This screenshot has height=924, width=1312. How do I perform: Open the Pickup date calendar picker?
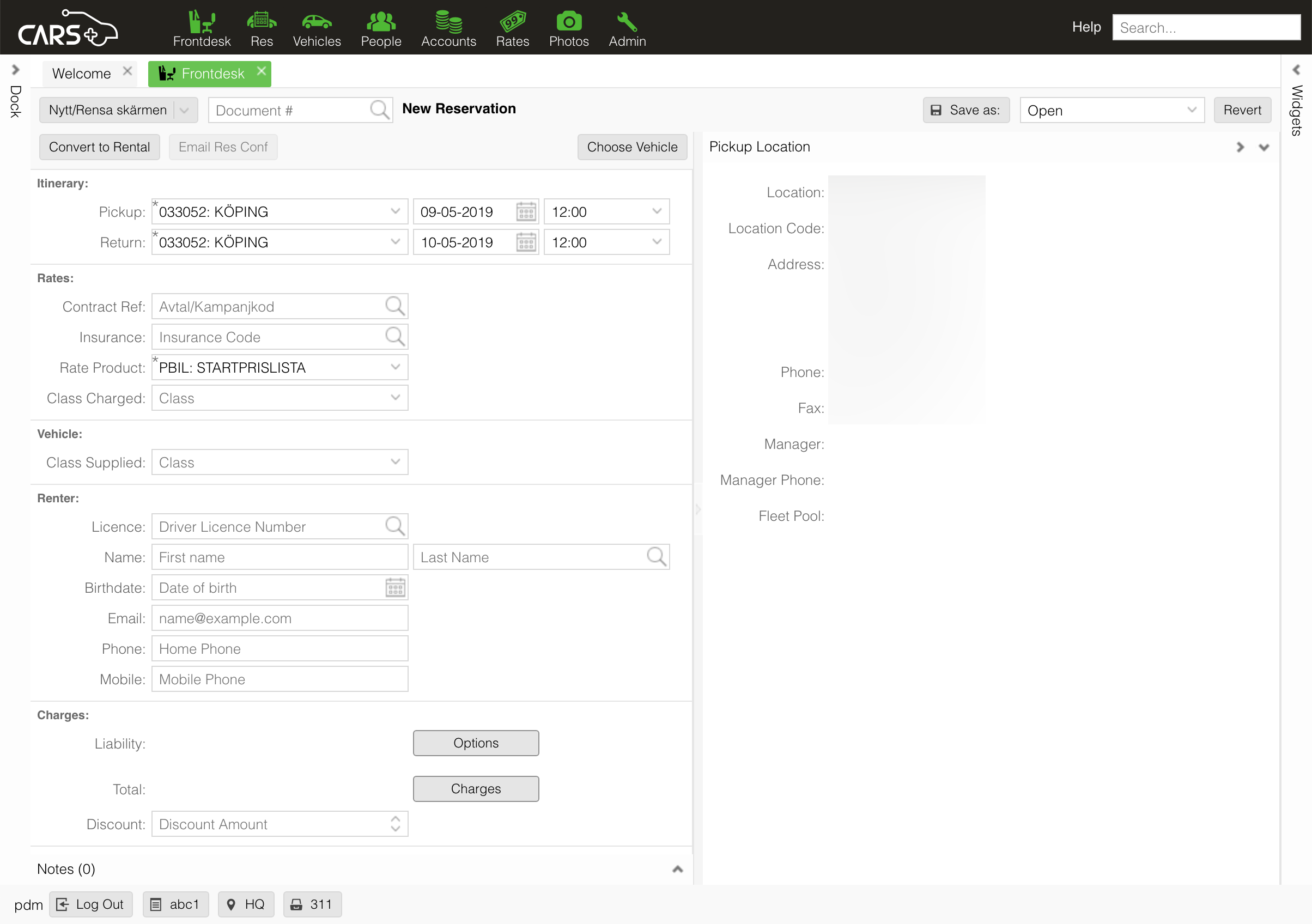(525, 211)
